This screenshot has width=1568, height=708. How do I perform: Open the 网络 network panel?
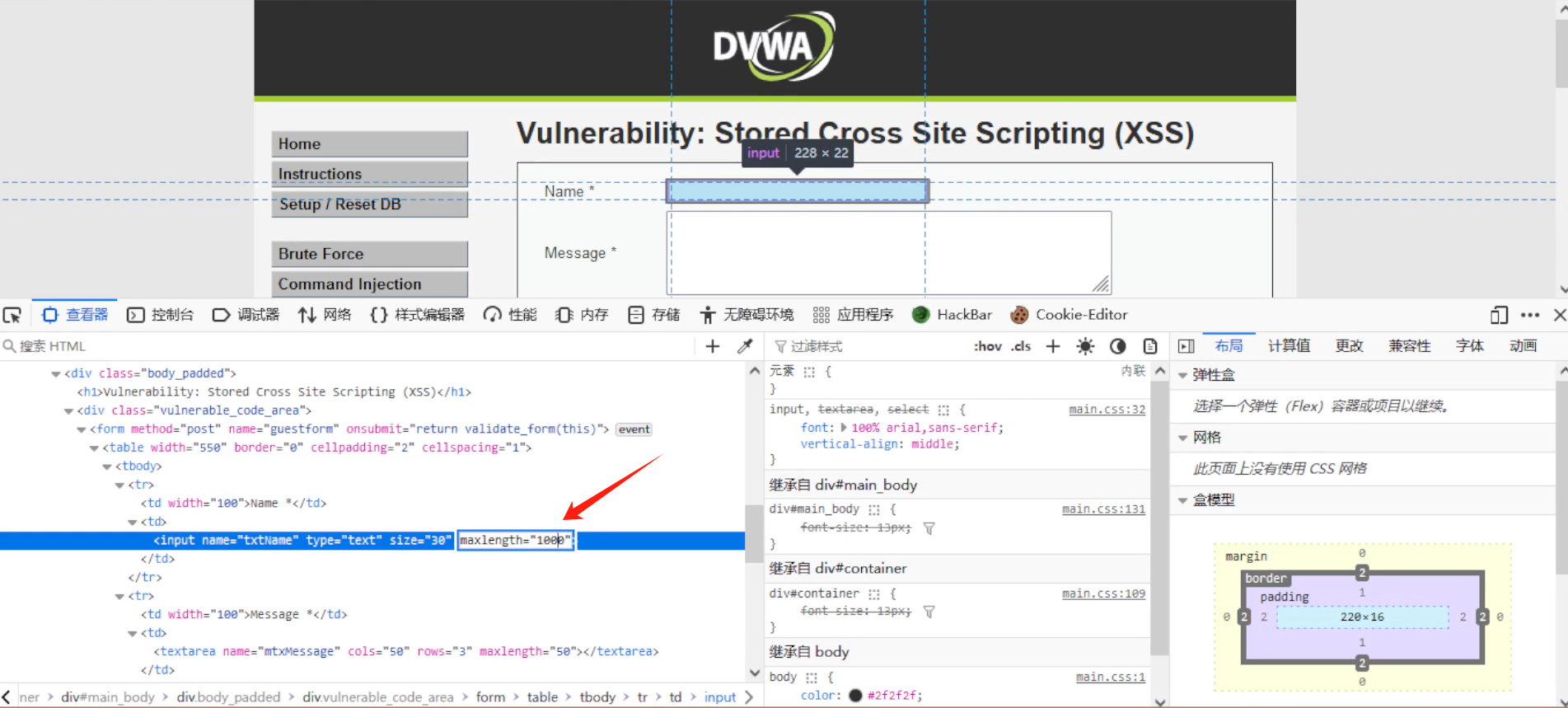point(325,315)
